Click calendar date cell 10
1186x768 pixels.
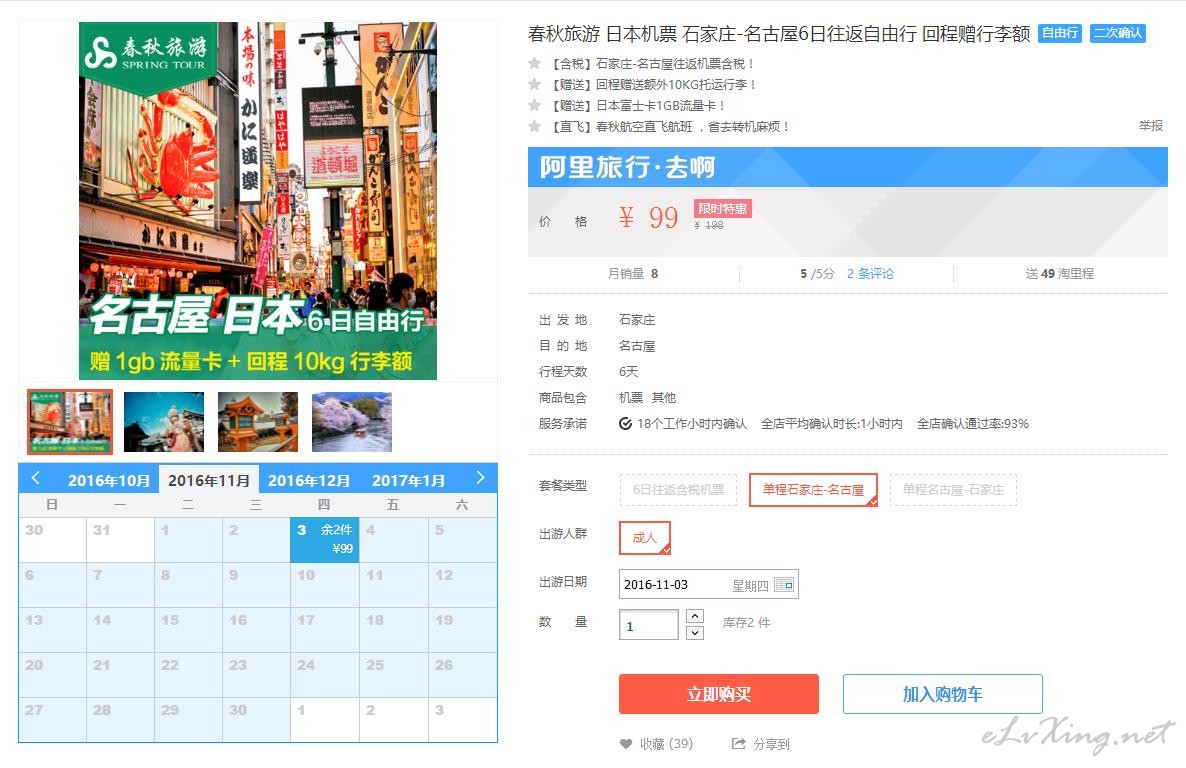(x=324, y=585)
